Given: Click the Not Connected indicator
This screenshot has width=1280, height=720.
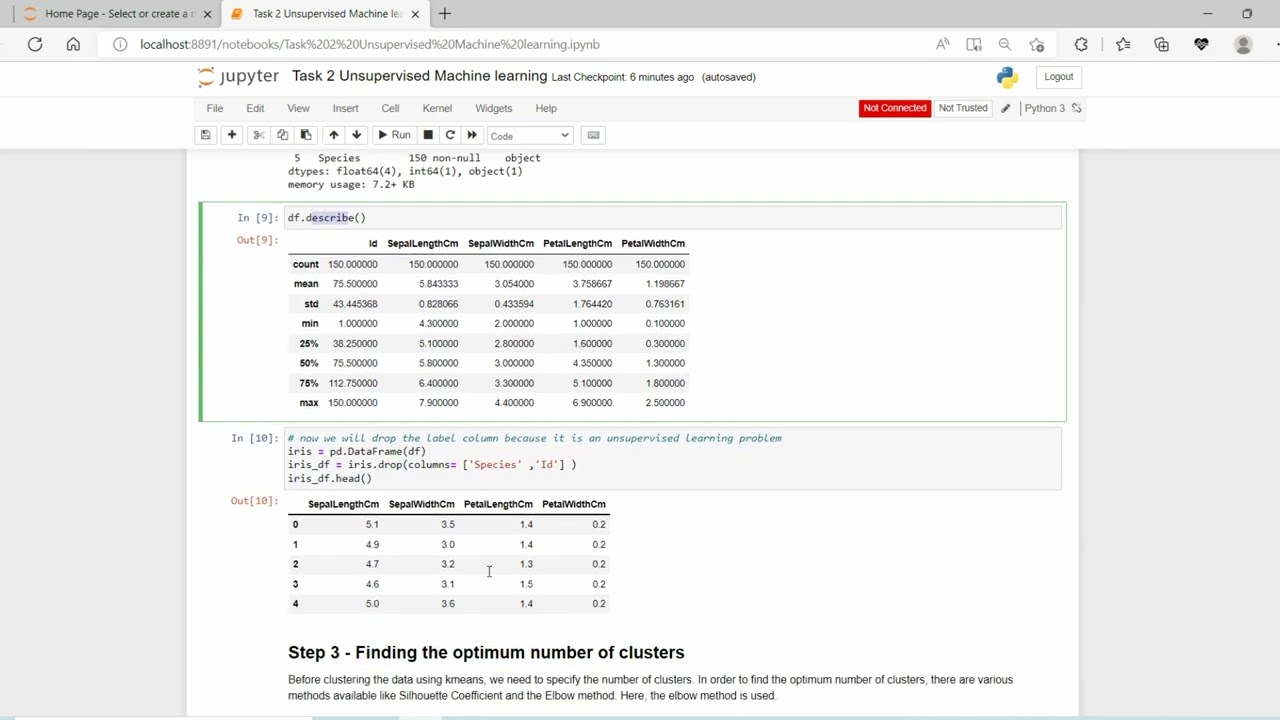Looking at the screenshot, I should [895, 108].
